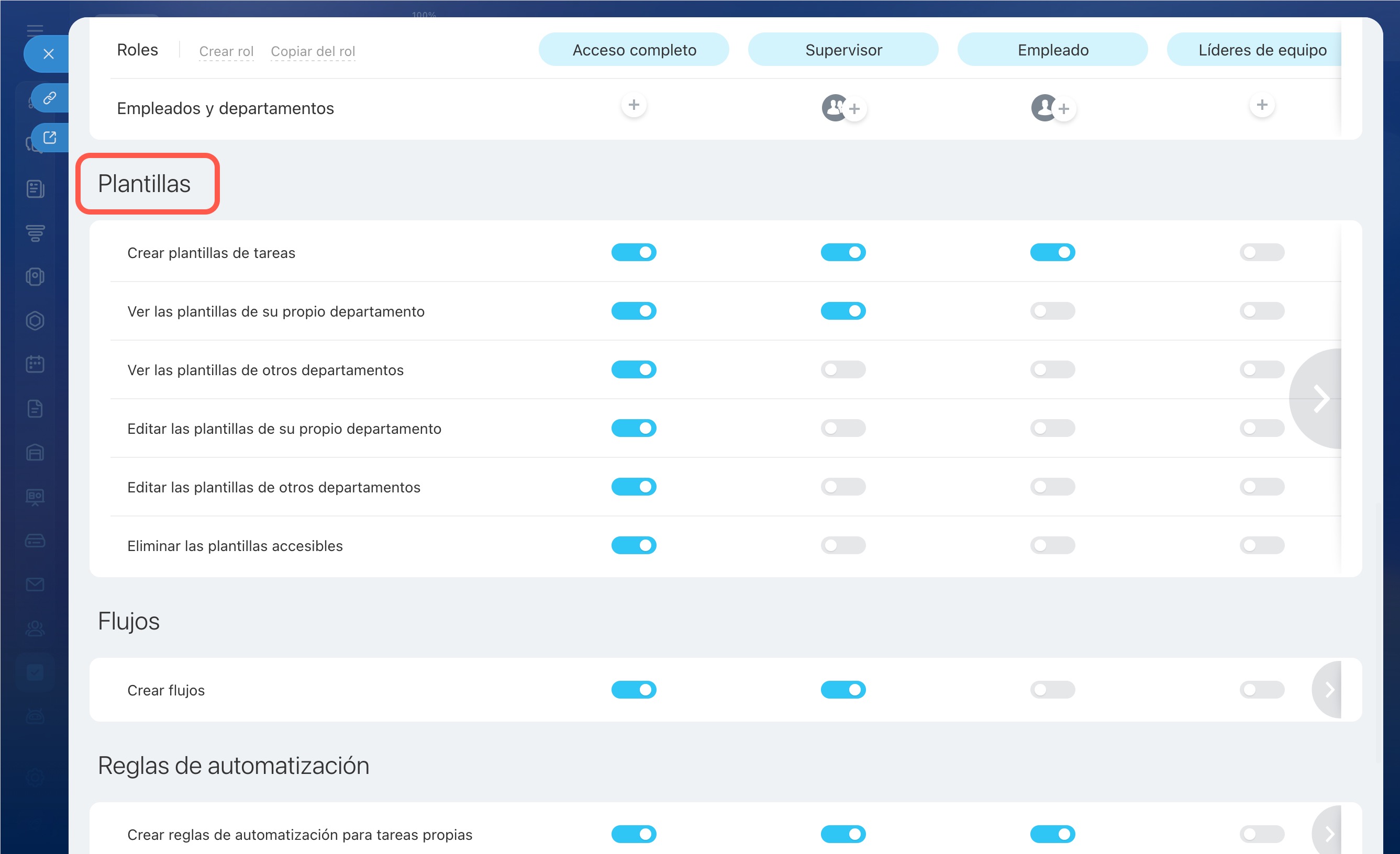Enable Ver plantillas de otros departamentos for Supervisor
Screen dimensions: 1400x854
[842, 369]
